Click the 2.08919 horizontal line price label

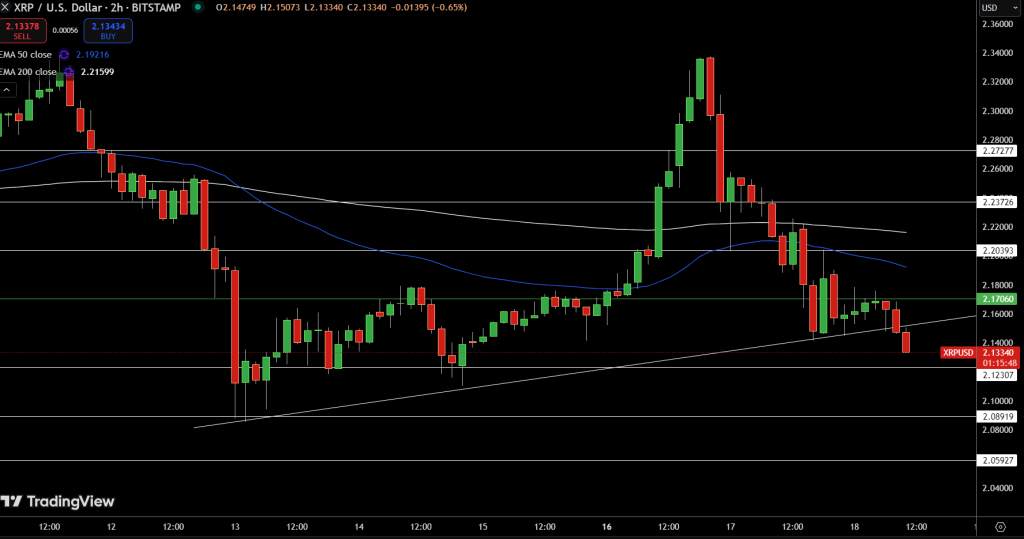(x=997, y=417)
